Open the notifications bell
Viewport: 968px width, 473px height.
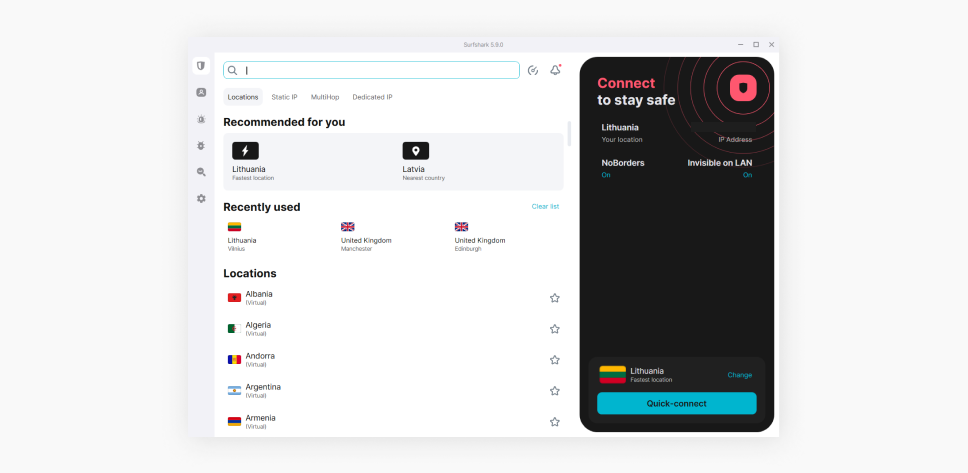click(556, 70)
